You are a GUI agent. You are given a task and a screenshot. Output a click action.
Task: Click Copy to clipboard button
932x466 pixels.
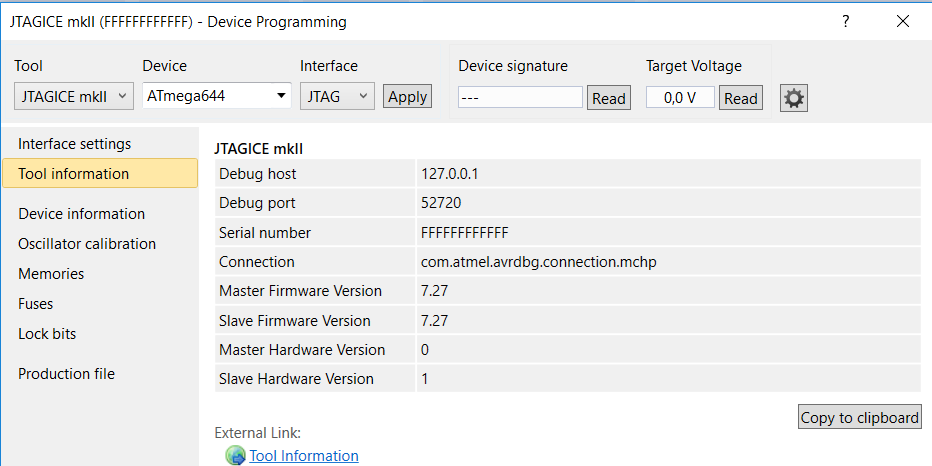pyautogui.click(x=859, y=417)
